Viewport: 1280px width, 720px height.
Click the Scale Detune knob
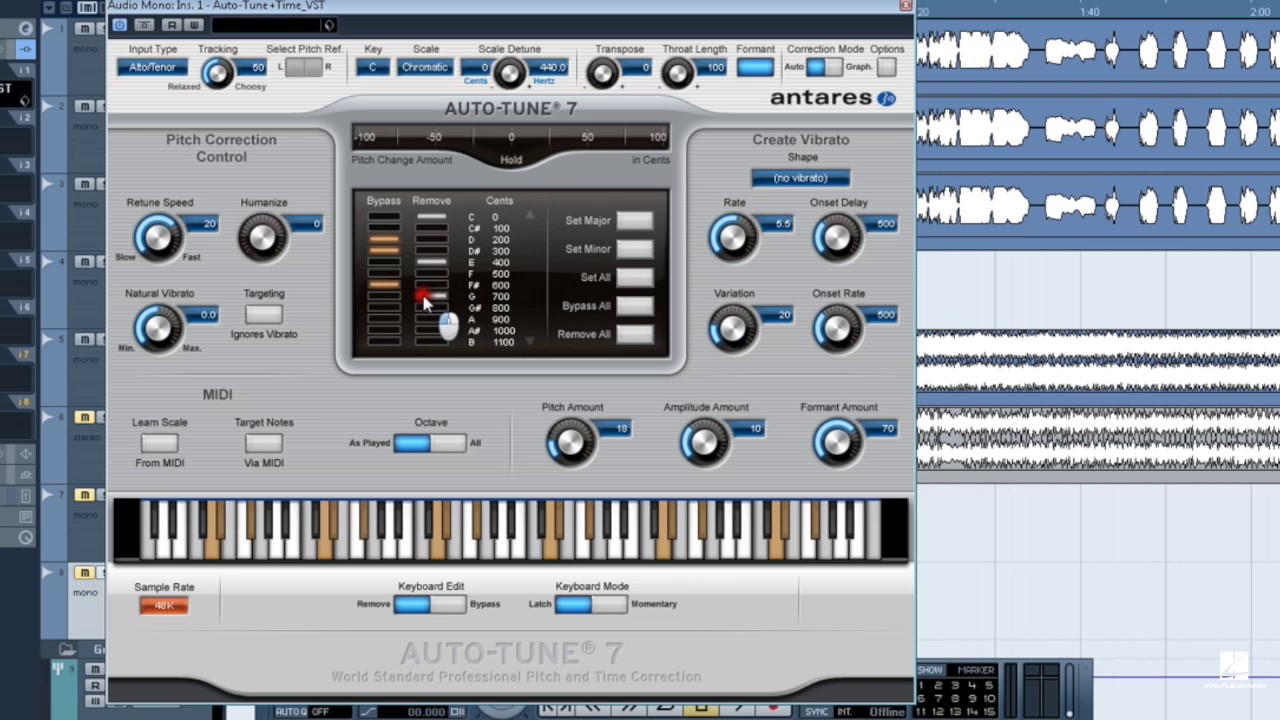point(509,73)
